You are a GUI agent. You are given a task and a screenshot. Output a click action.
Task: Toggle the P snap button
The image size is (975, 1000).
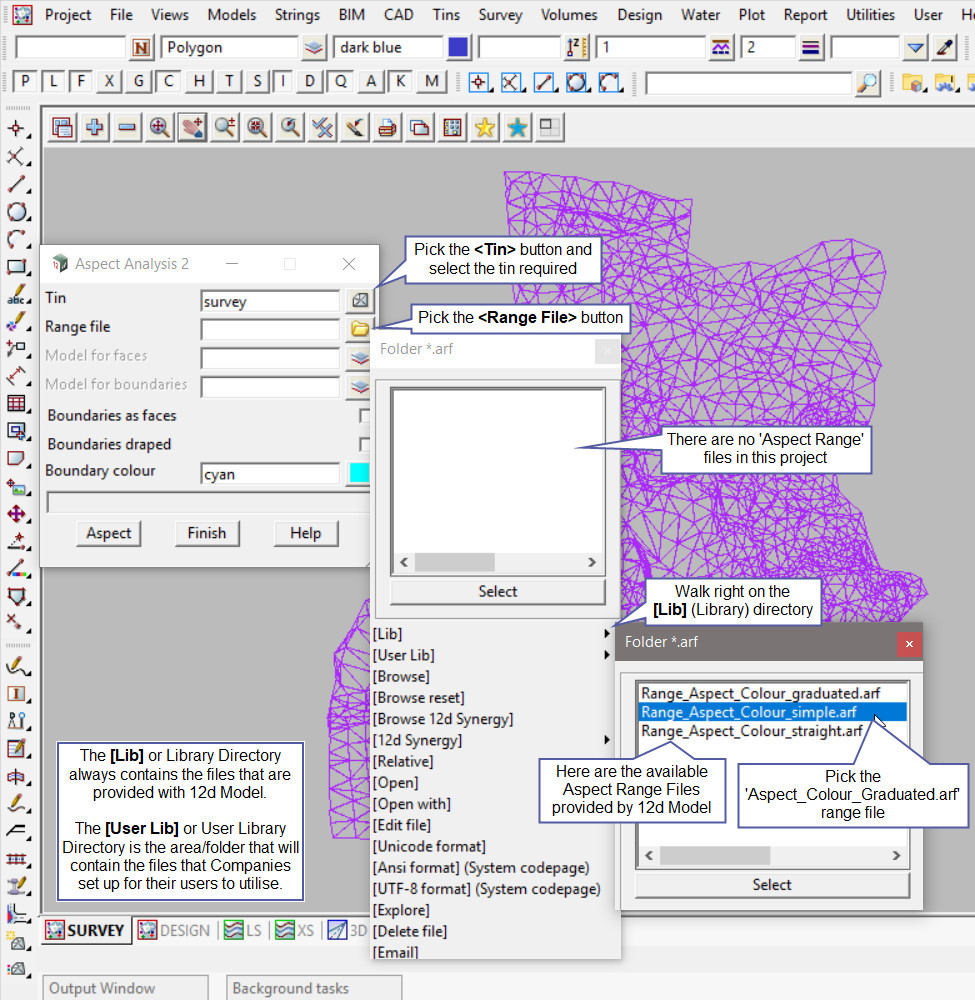click(24, 82)
